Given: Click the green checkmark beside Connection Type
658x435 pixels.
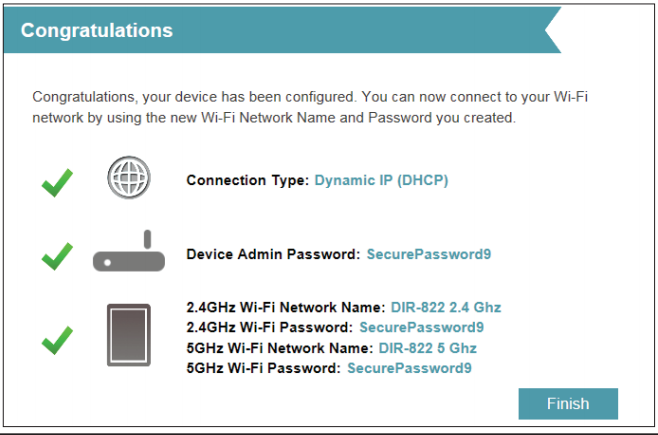Looking at the screenshot, I should 56,182.
